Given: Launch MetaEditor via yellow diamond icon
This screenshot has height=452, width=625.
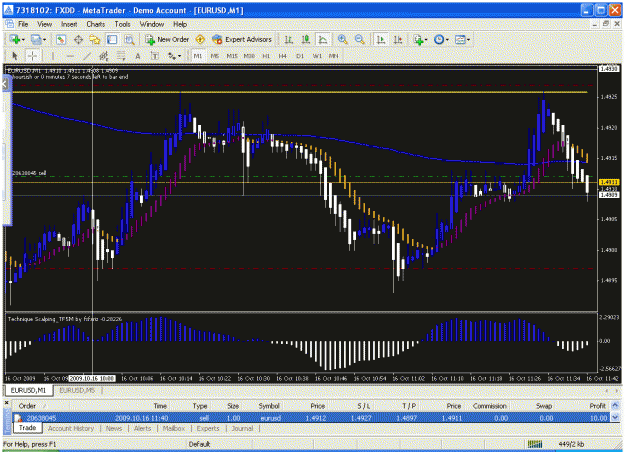Looking at the screenshot, I should 200,39.
